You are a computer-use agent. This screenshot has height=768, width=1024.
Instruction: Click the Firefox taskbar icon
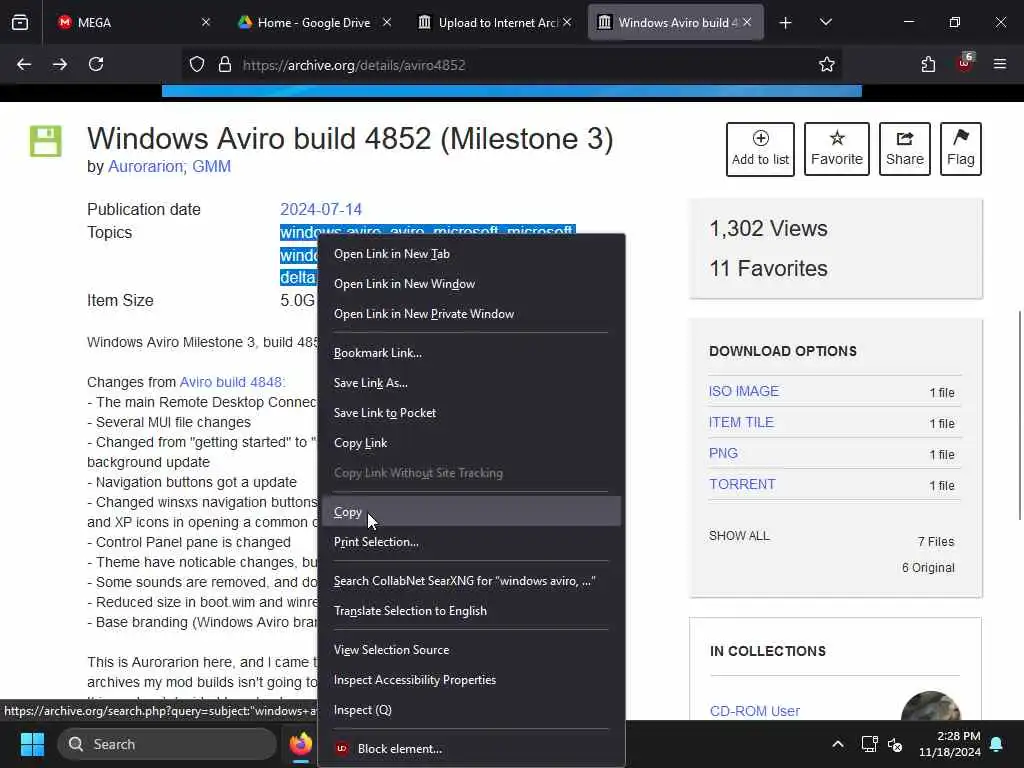coord(300,744)
